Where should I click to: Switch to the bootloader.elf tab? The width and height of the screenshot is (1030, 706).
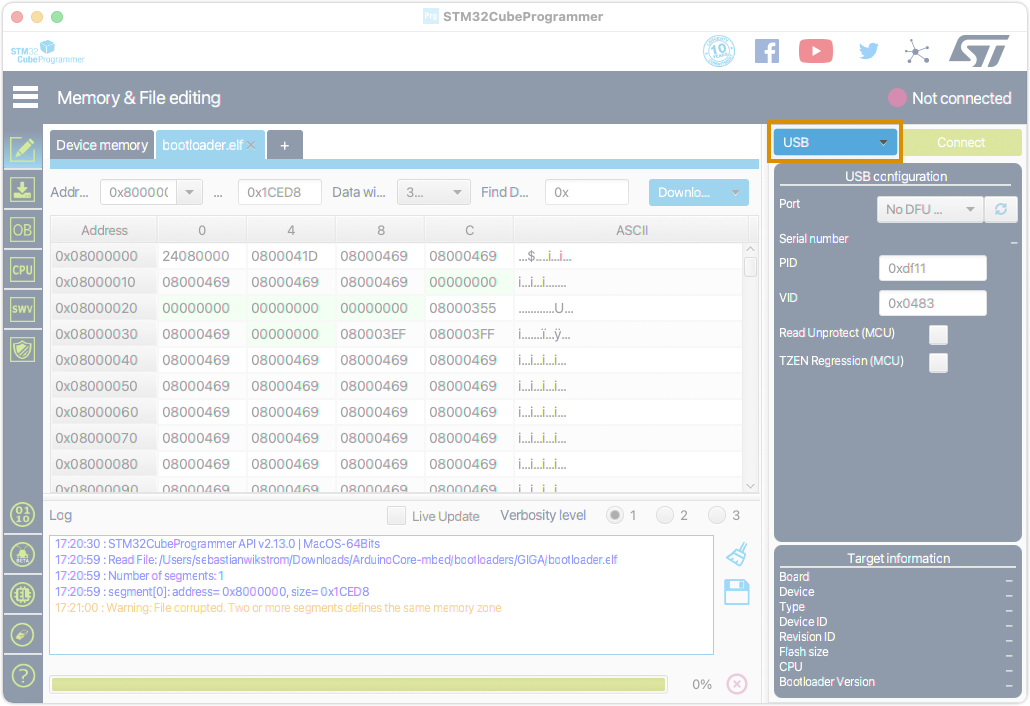[x=202, y=145]
